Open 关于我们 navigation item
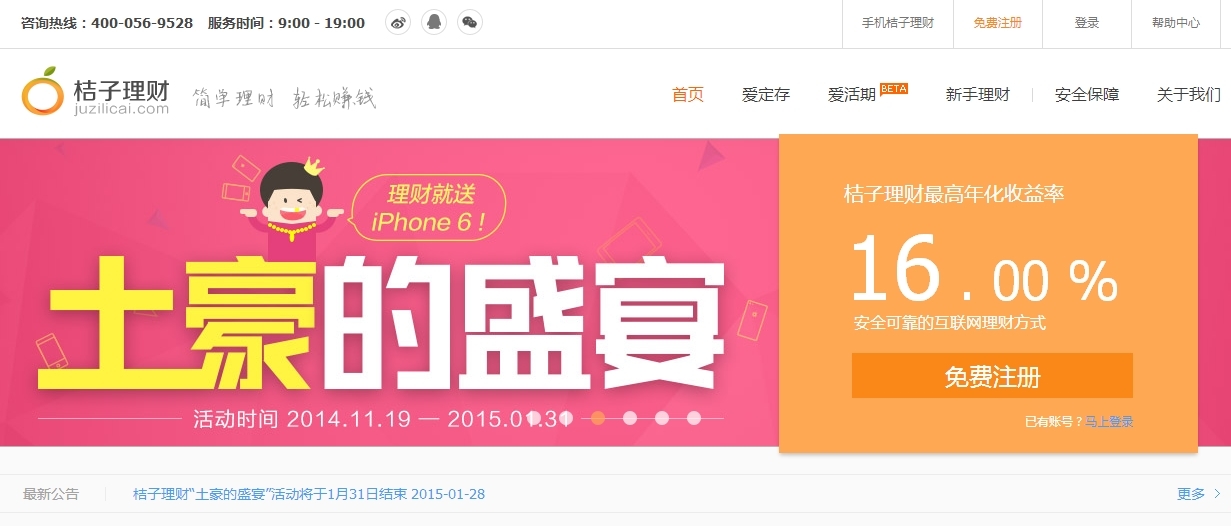Screen dimensions: 1231x526 click(1189, 95)
